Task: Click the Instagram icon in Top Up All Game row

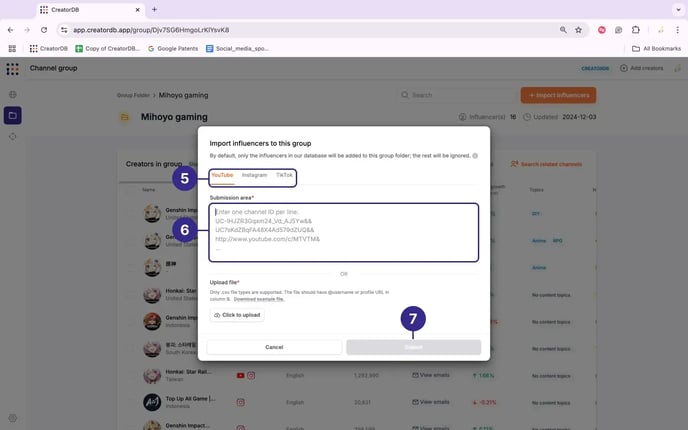Action: 240,402
